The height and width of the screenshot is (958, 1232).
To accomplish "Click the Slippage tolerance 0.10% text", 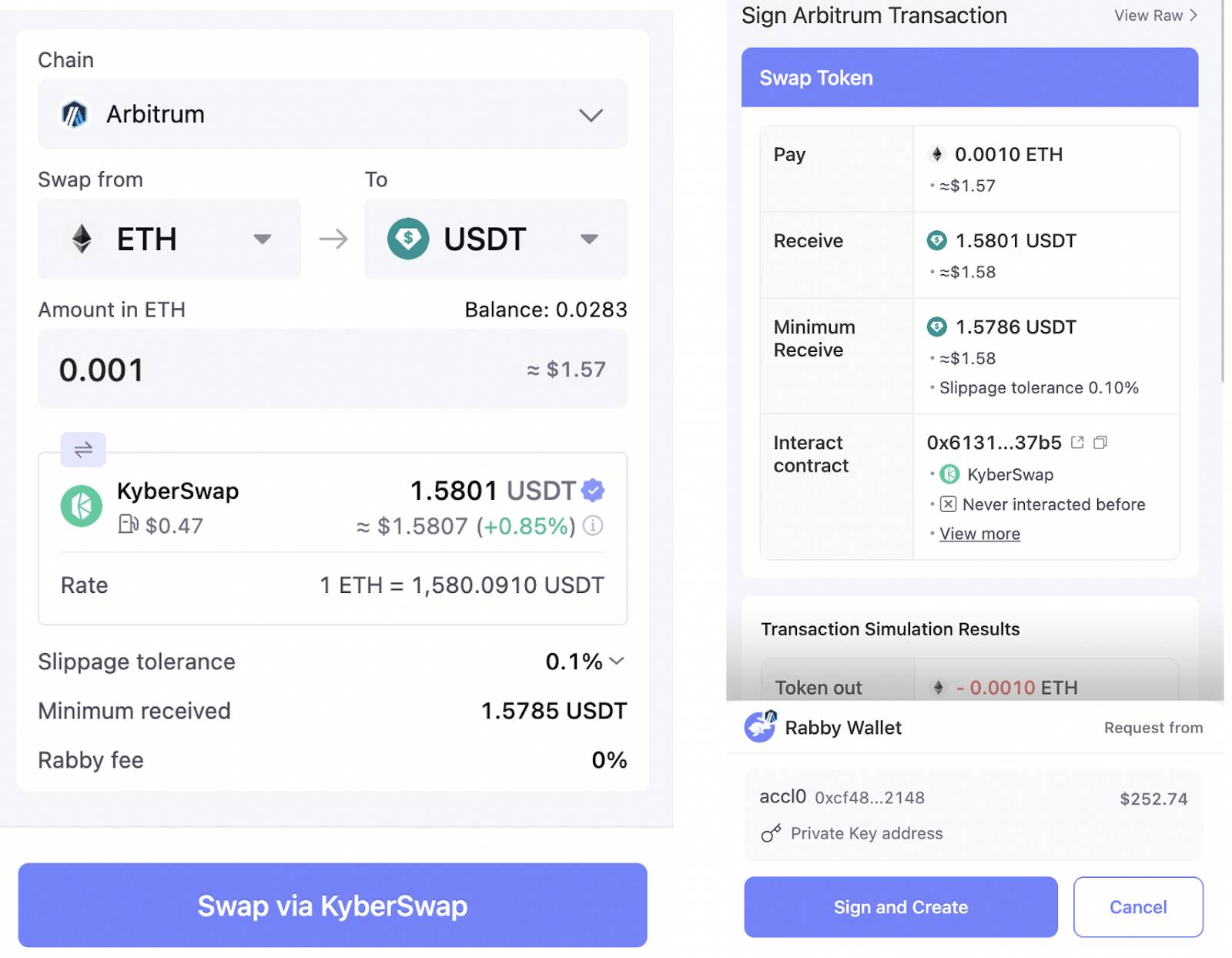I will click(1039, 387).
